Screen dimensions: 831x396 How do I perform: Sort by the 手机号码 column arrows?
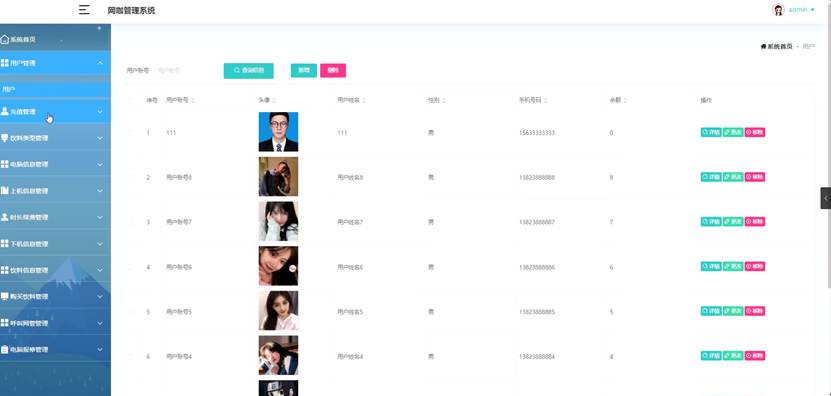click(545, 100)
